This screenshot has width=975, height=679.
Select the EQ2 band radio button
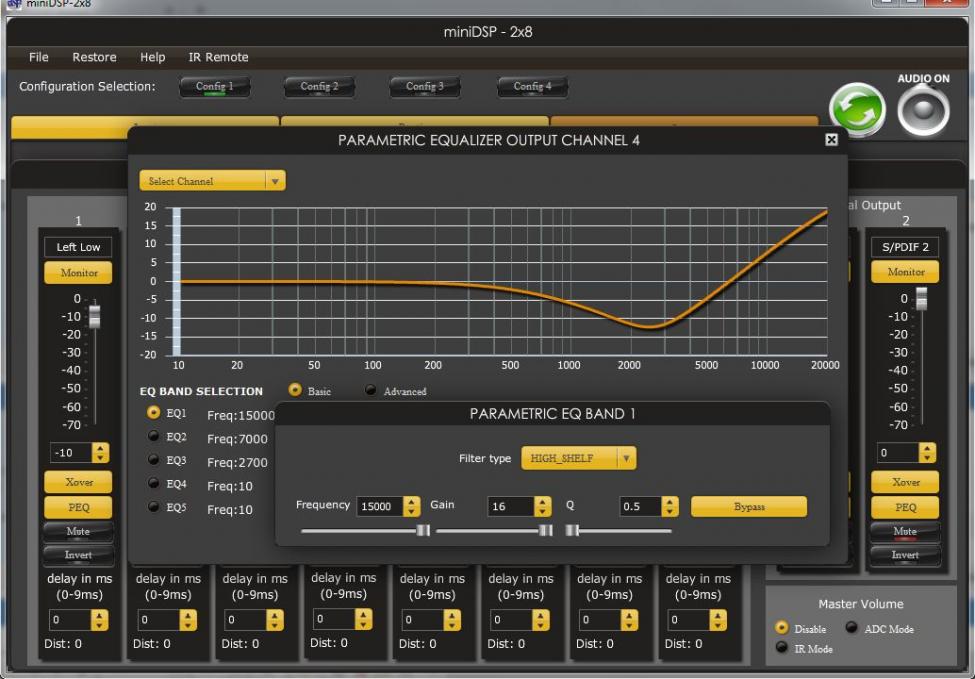point(153,437)
